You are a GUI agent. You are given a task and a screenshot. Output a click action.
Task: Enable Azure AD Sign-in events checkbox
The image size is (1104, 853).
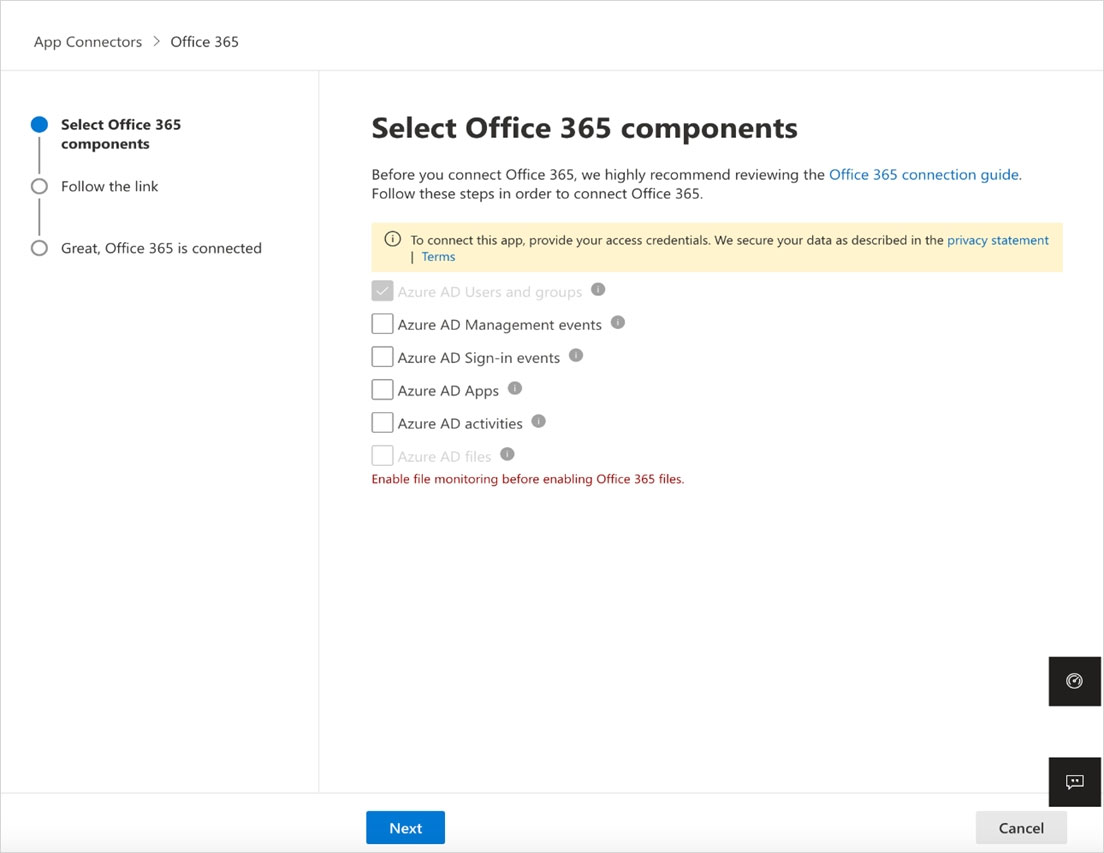382,357
